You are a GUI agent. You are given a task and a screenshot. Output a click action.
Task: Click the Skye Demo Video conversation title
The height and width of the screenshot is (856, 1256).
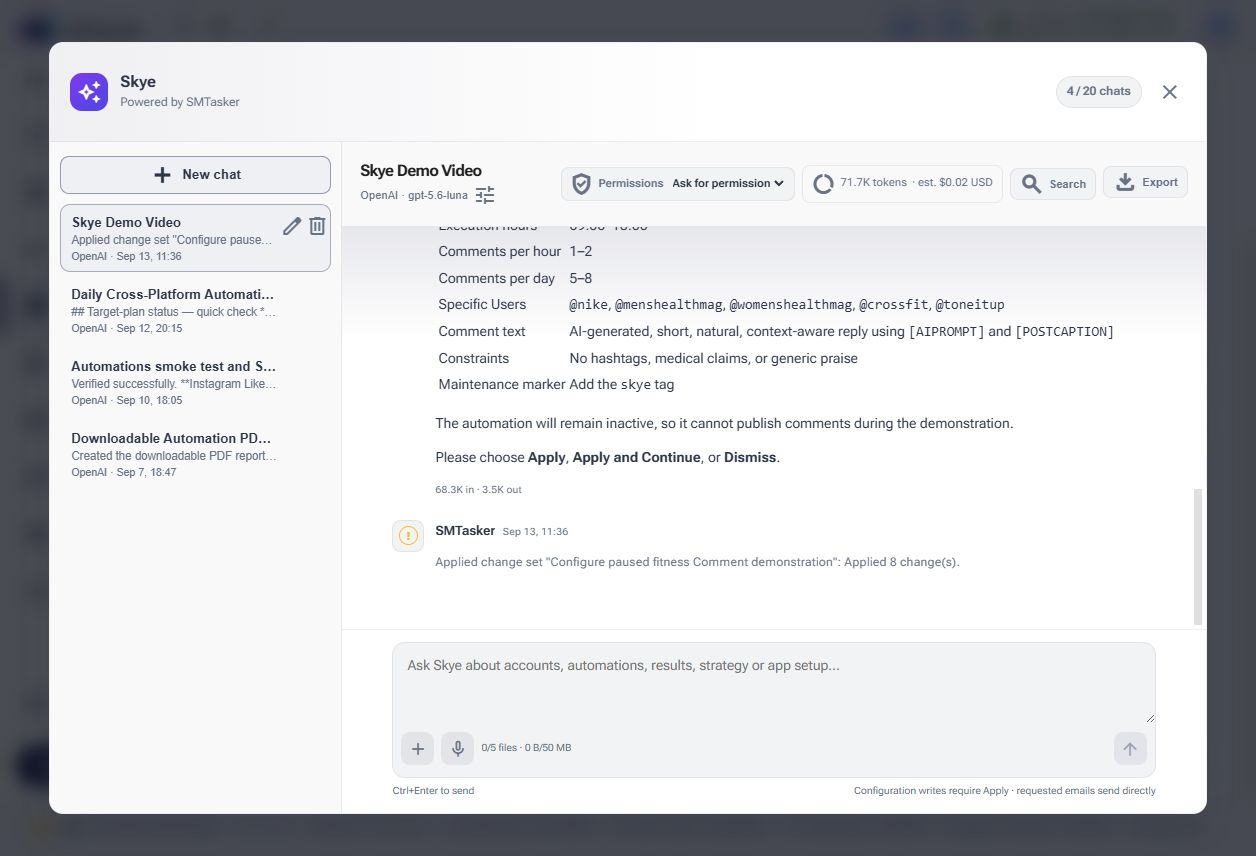pos(421,171)
